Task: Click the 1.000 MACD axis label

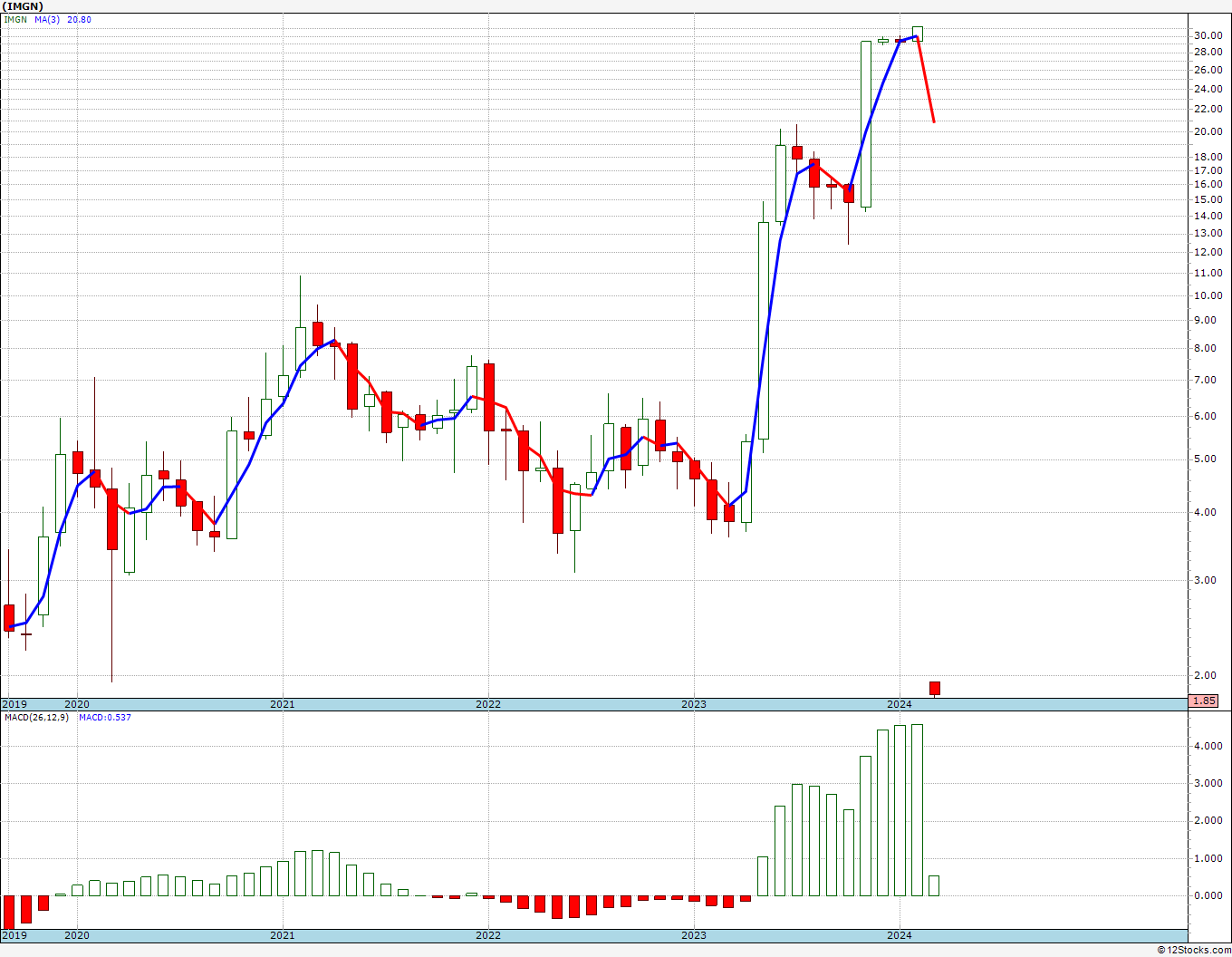Action: click(1208, 859)
